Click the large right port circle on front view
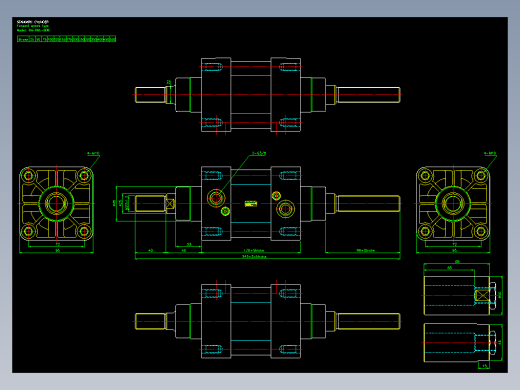Viewport: 520px width, 390px height. 285,209
